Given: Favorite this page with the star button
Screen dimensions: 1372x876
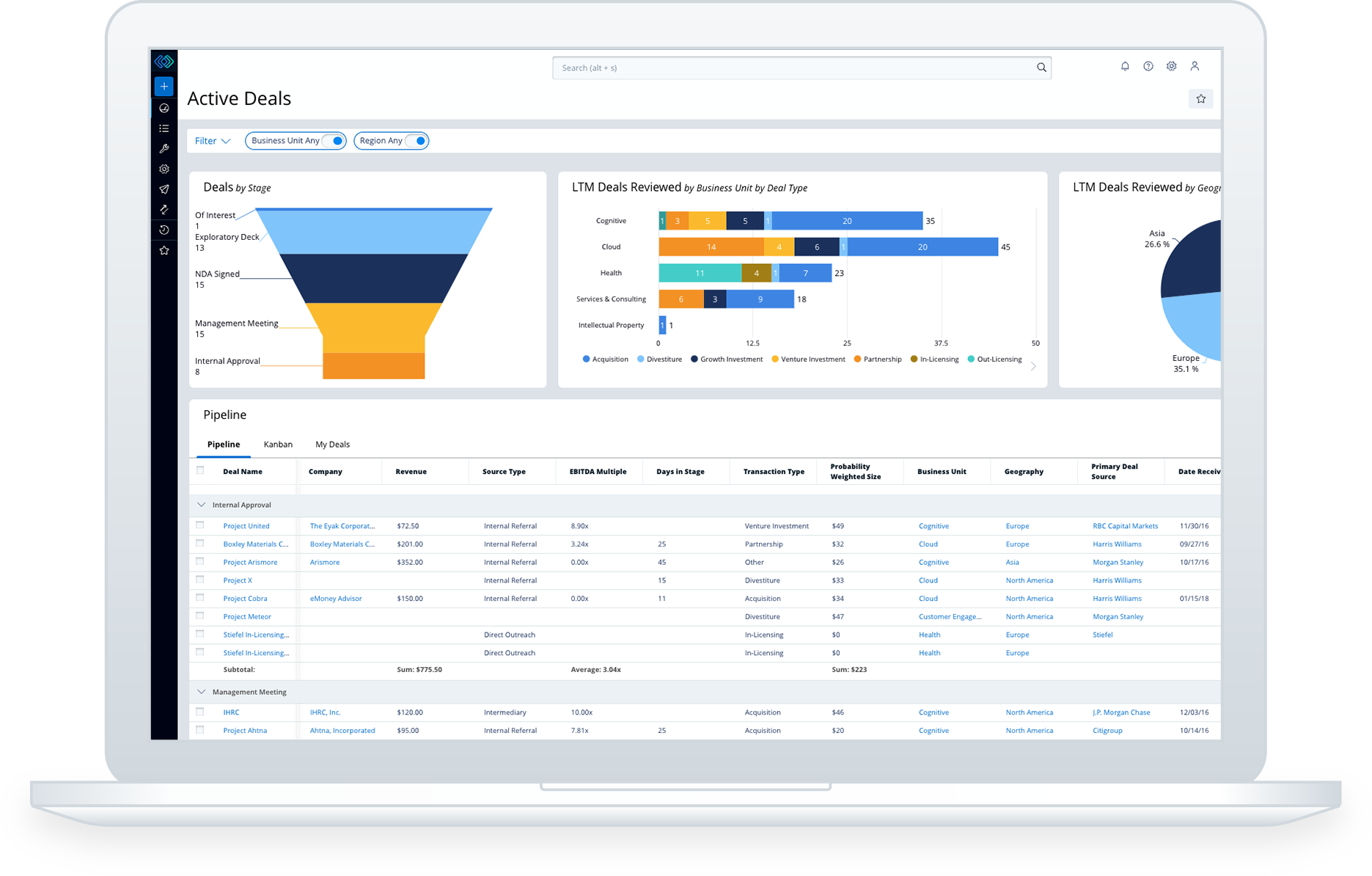Looking at the screenshot, I should tap(1200, 99).
